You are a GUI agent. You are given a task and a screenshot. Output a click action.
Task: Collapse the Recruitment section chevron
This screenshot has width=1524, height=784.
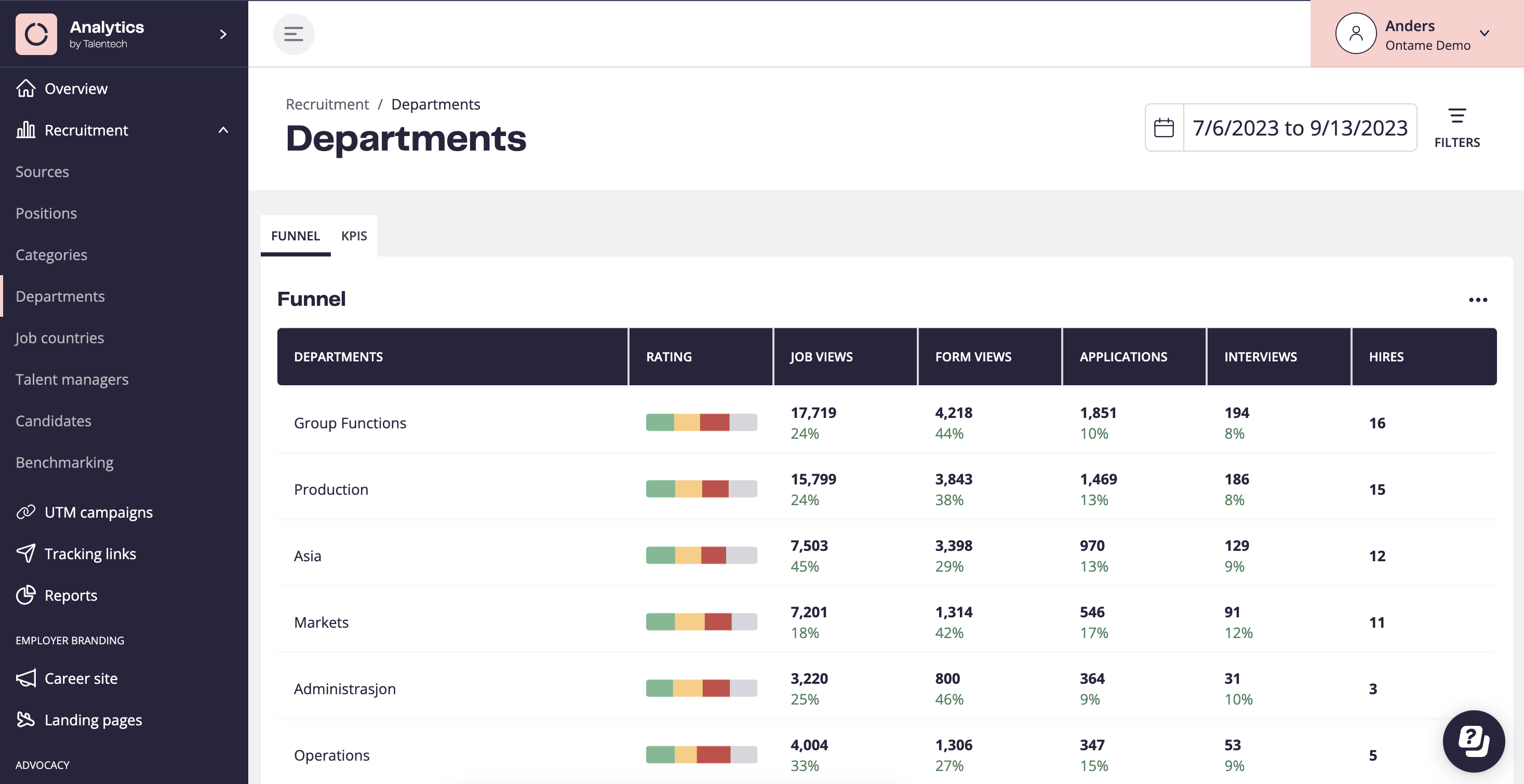(x=223, y=130)
